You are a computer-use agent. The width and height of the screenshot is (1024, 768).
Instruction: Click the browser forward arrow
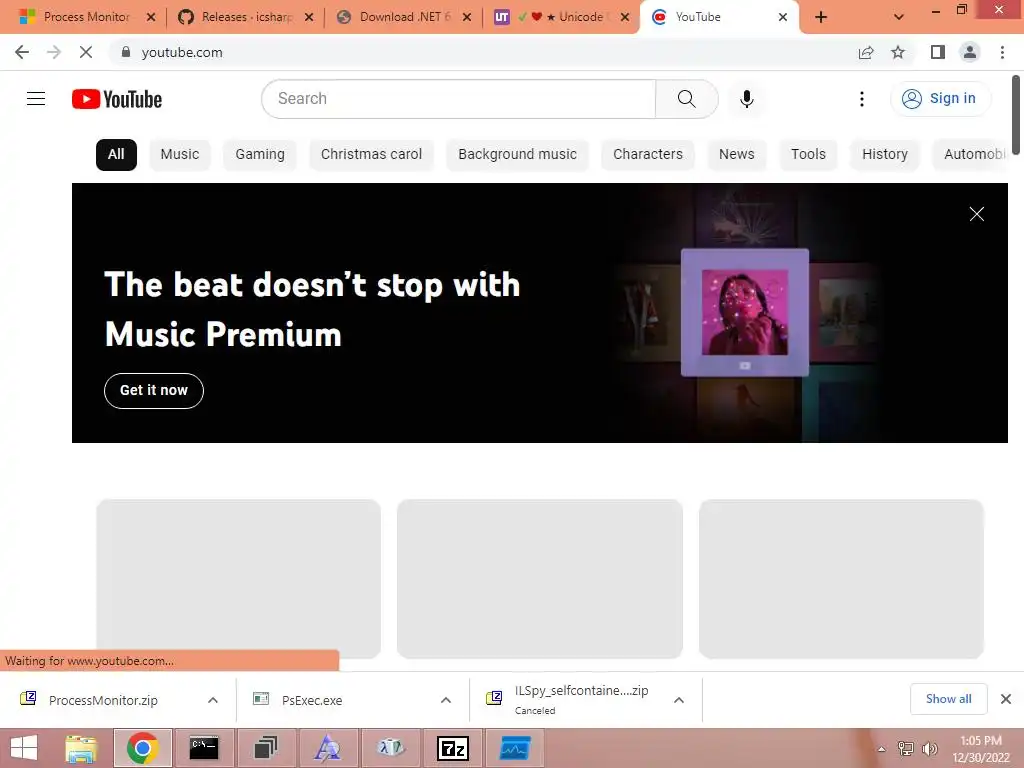tap(54, 52)
